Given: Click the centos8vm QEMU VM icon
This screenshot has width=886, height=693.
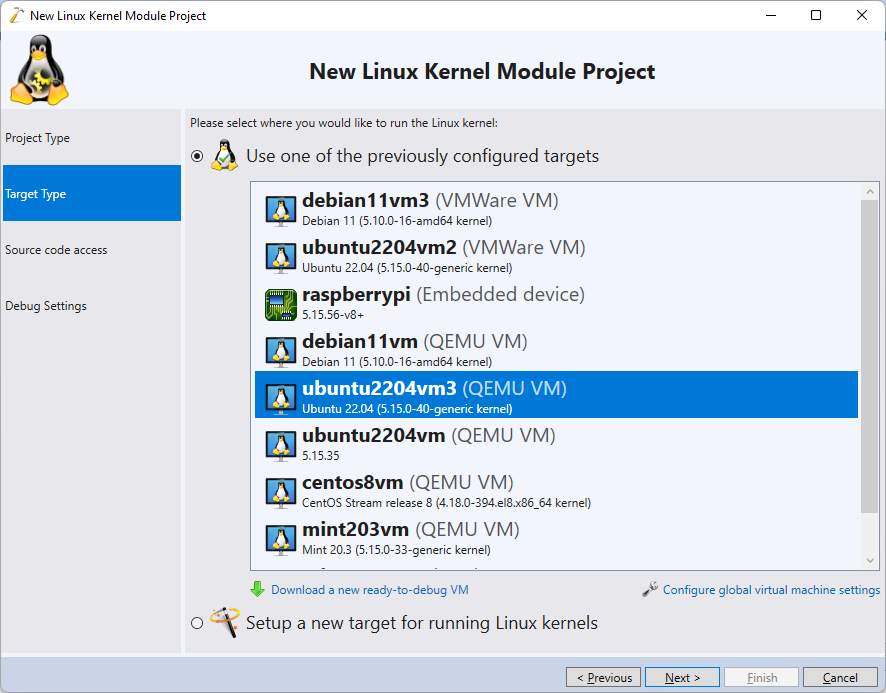Looking at the screenshot, I should point(281,492).
